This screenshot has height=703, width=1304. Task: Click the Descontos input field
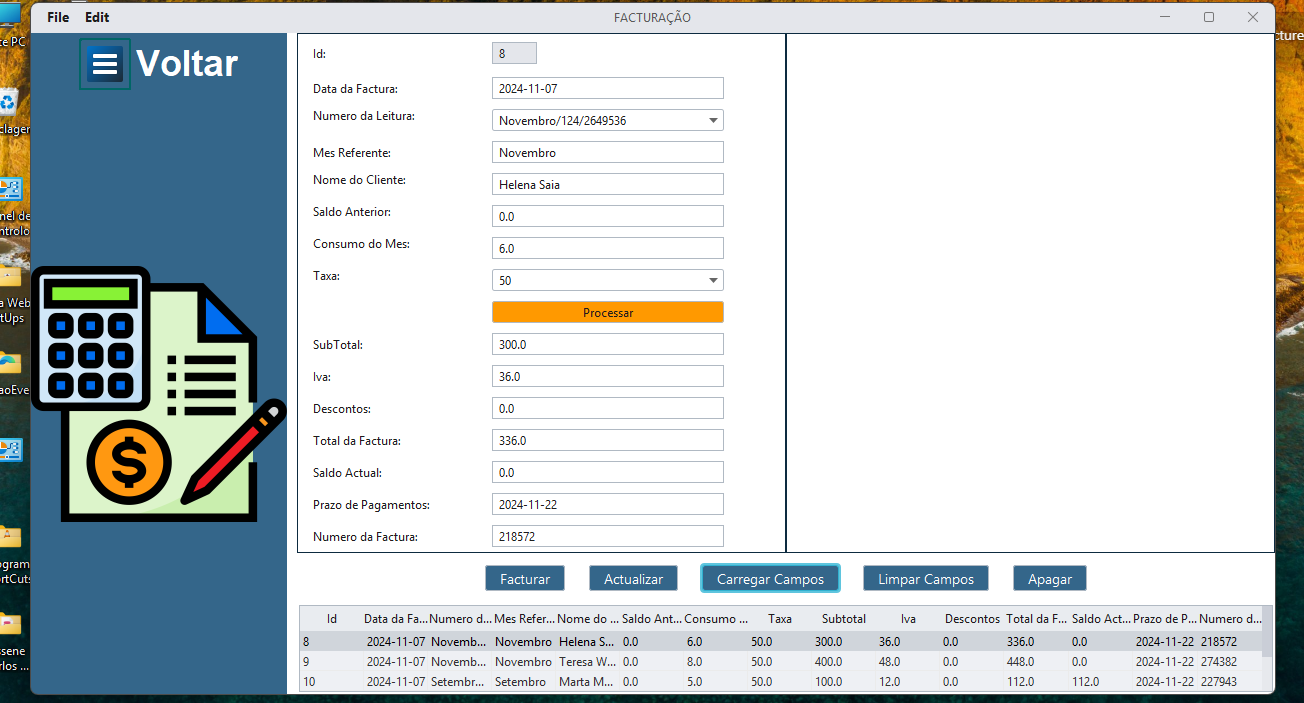click(607, 409)
